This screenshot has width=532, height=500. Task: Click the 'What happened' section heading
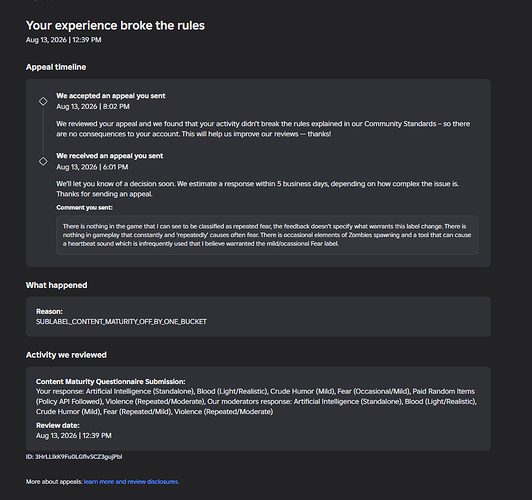coord(56,285)
